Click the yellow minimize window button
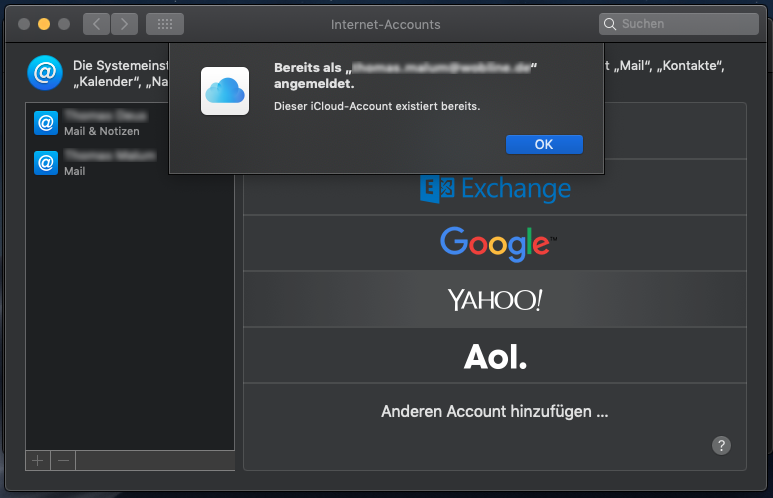 click(x=44, y=24)
